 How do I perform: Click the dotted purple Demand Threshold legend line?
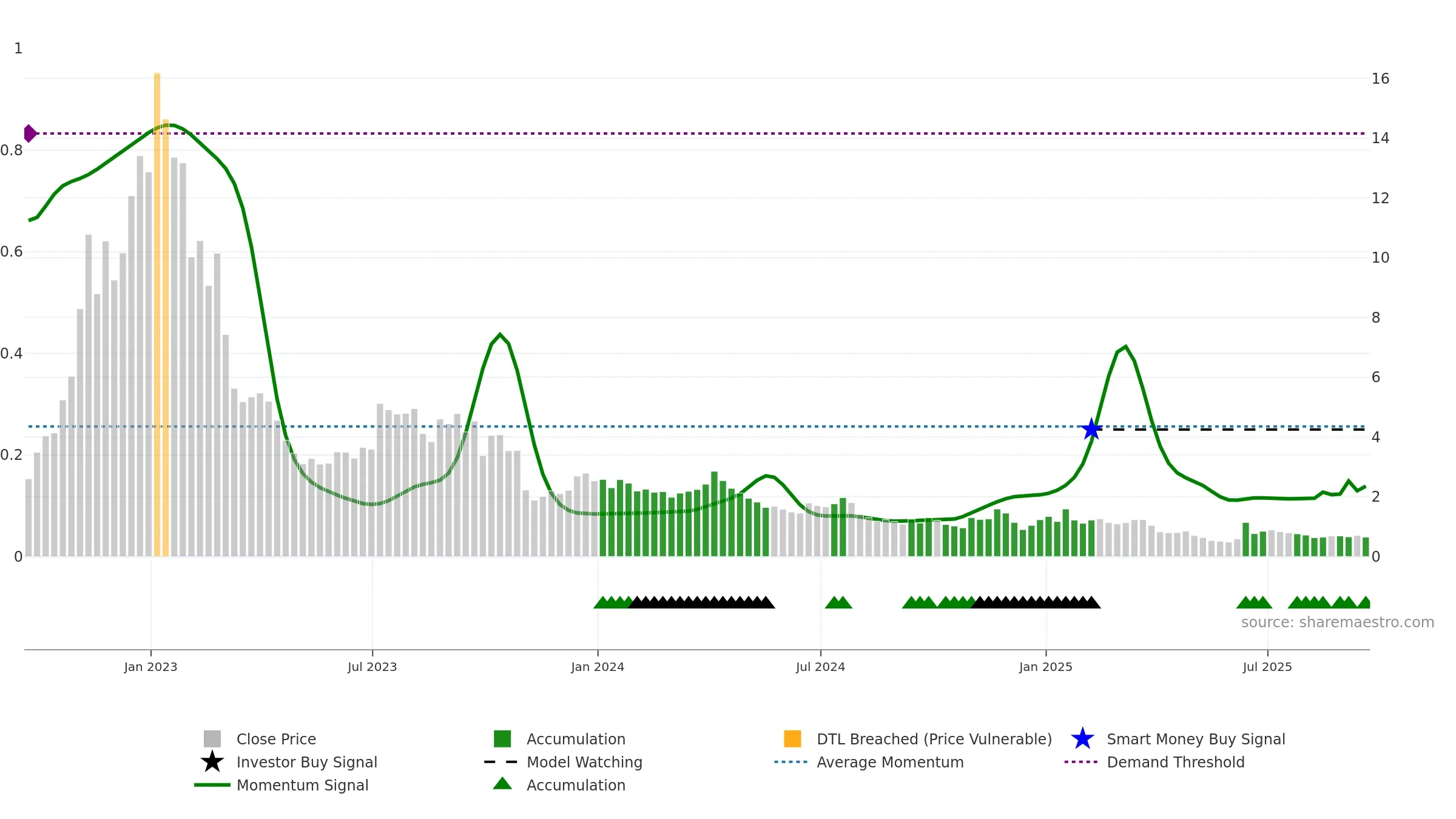tap(1081, 762)
